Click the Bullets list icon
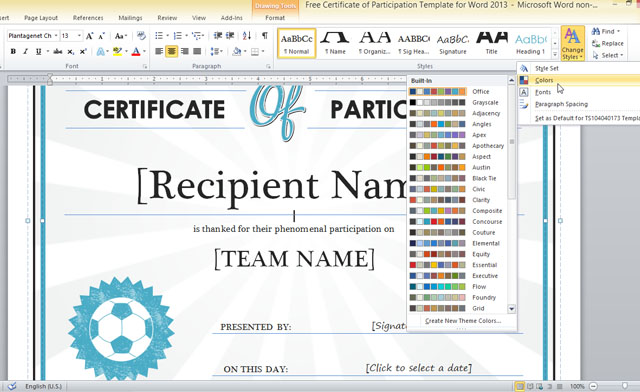The width and height of the screenshot is (640, 392). [159, 36]
